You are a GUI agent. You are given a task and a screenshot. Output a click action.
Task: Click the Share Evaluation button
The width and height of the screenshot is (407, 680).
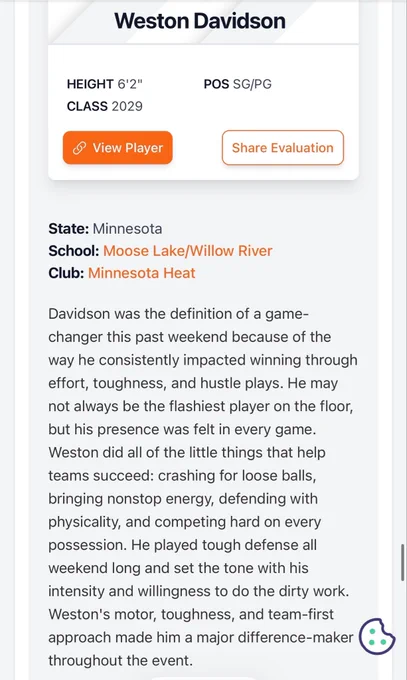click(283, 148)
